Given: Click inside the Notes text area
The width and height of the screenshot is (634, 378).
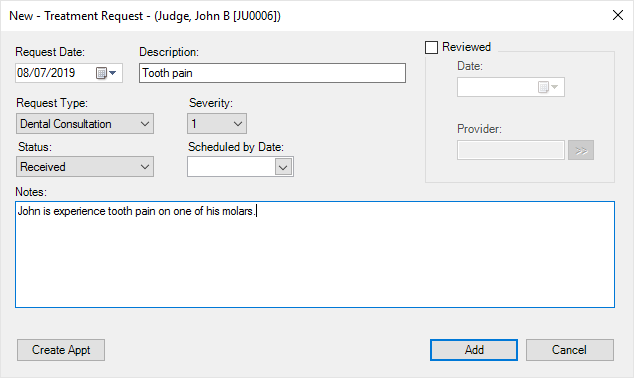Looking at the screenshot, I should coord(315,254).
